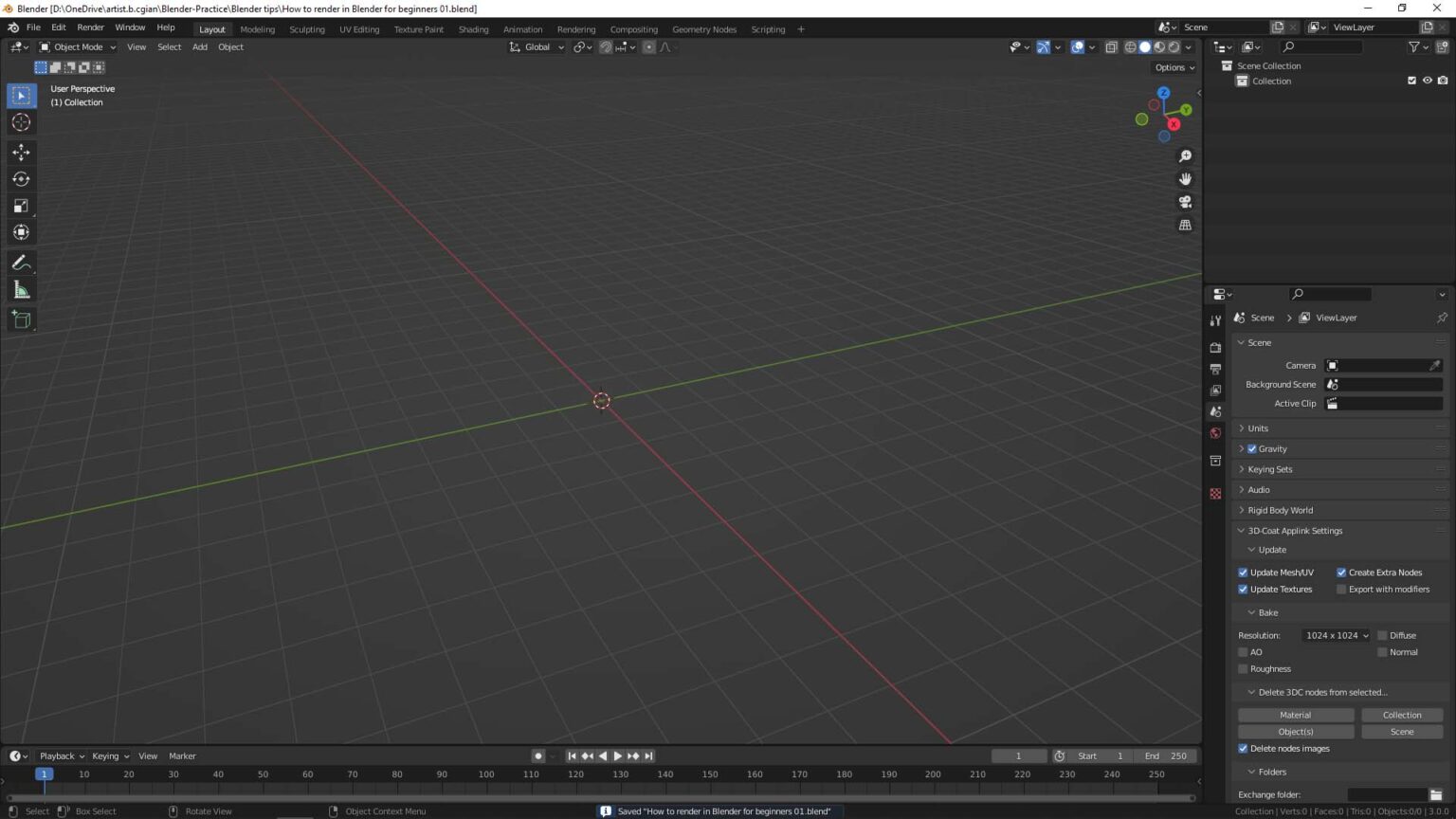Switch to Rendered viewport shading

[1174, 47]
